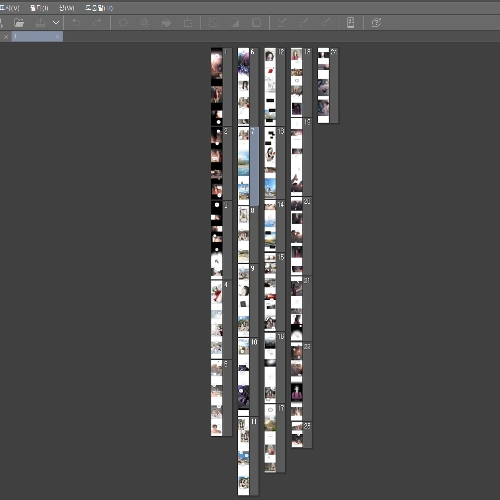Image resolution: width=500 pixels, height=500 pixels.
Task: Open the help question mark icon
Action: pyautogui.click(x=376, y=23)
